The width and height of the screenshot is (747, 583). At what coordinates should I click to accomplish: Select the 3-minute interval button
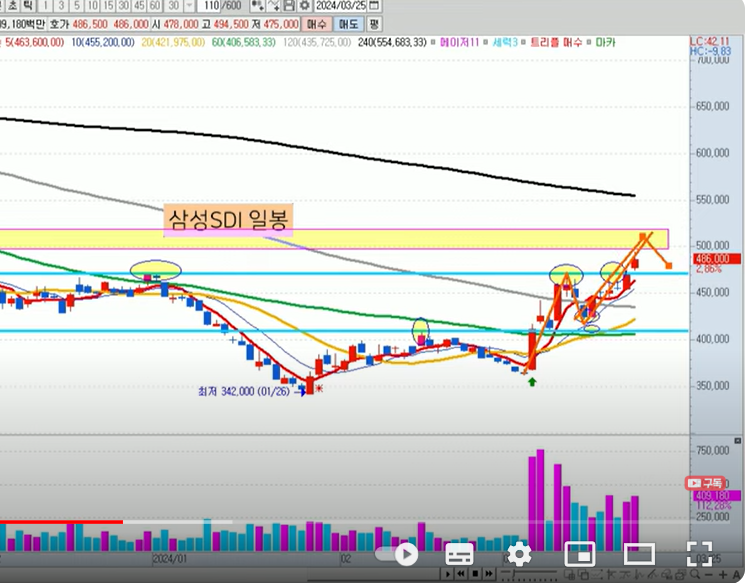click(x=61, y=5)
